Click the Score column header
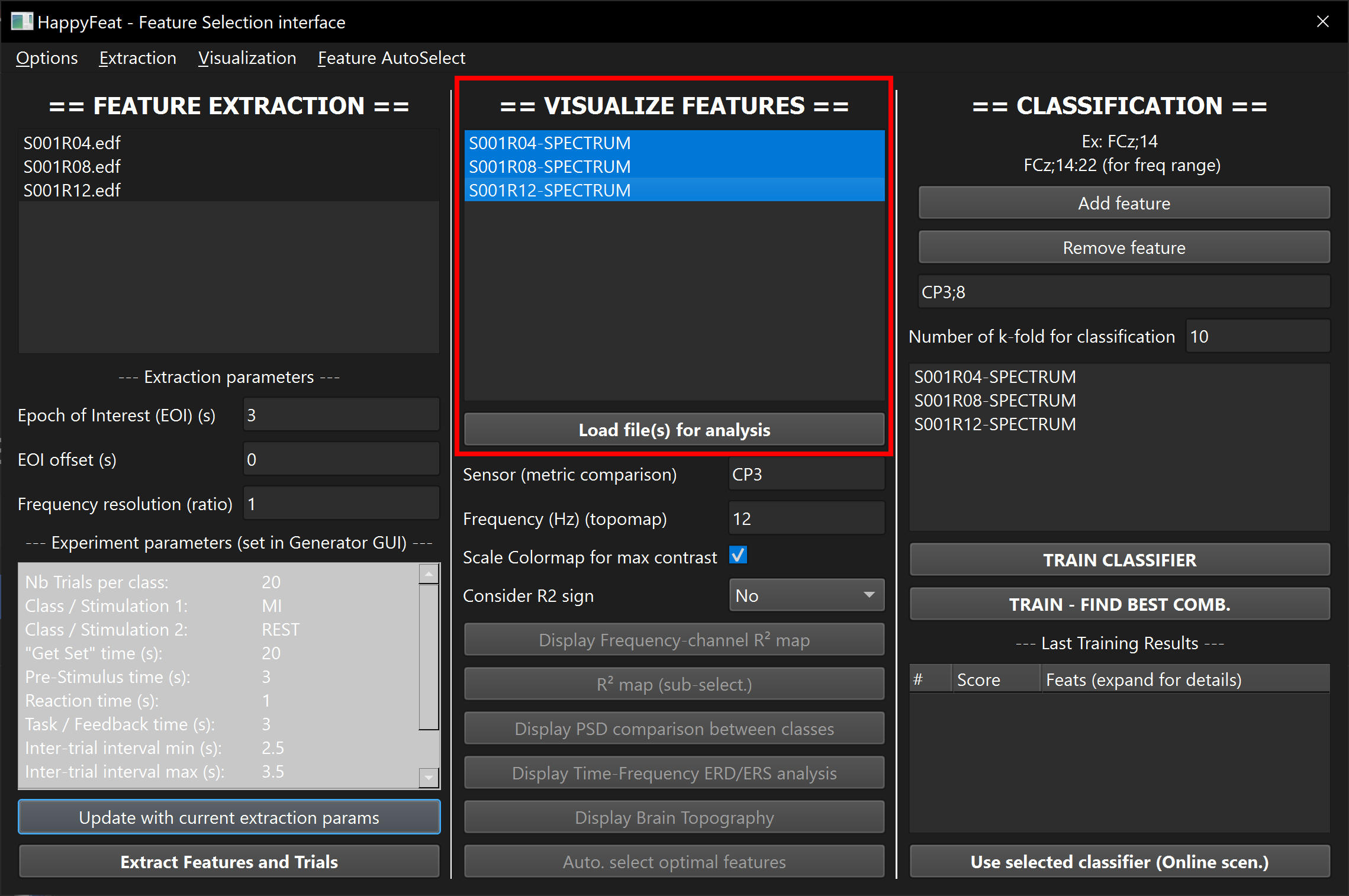1349x896 pixels. click(996, 679)
